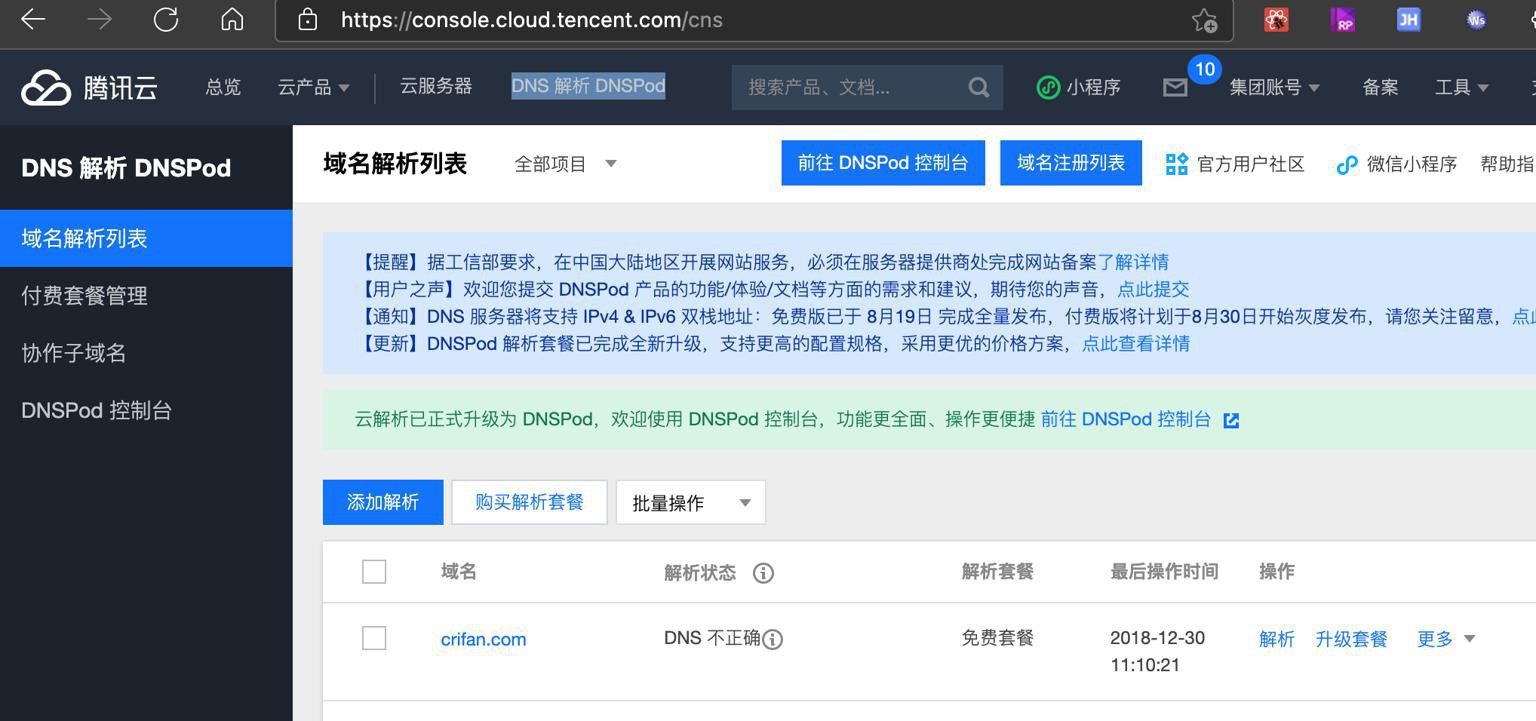Go back using the browser back arrow
The width and height of the screenshot is (1536, 721).
[33, 19]
